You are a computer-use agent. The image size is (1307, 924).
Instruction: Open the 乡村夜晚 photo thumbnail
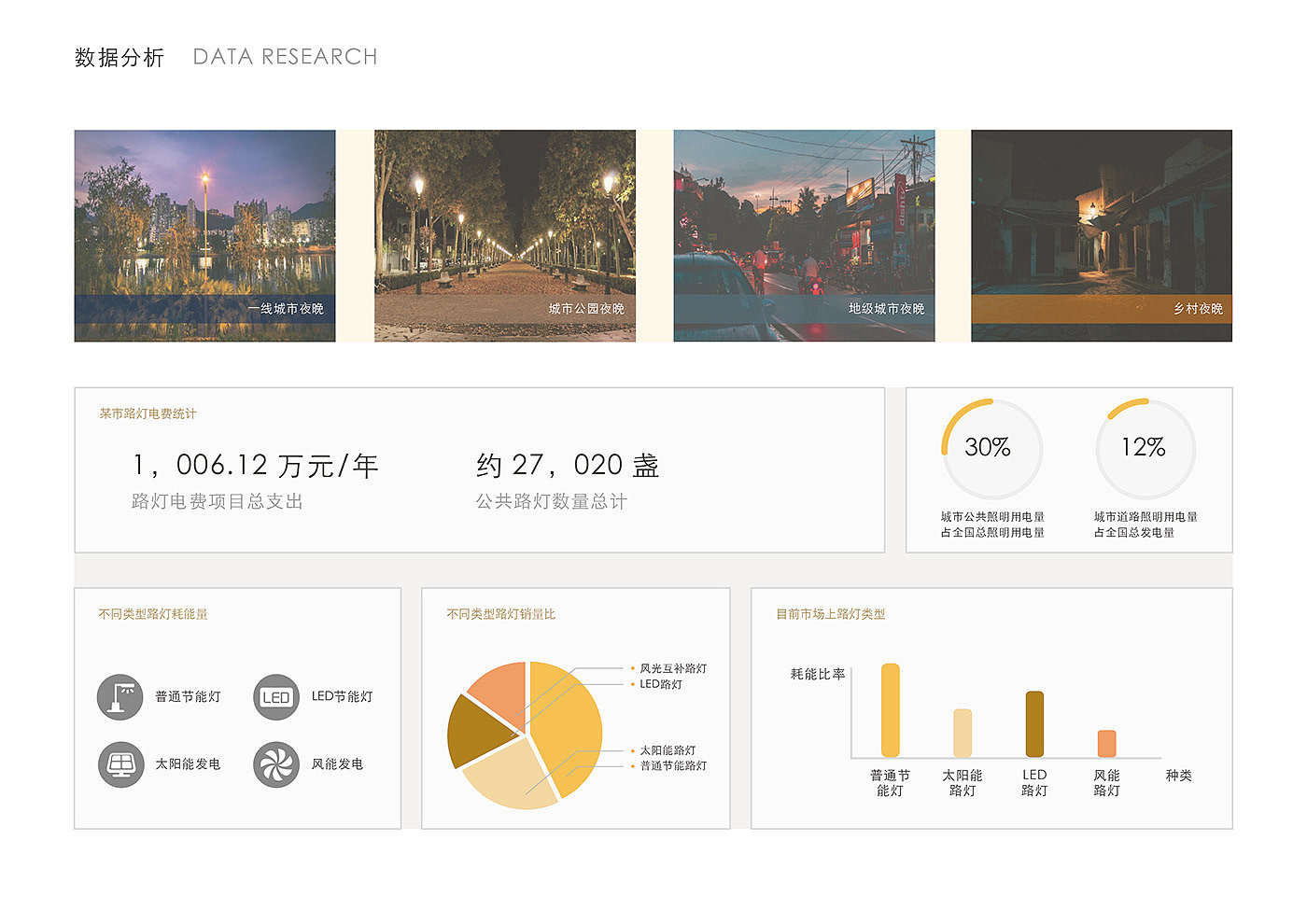[1102, 235]
